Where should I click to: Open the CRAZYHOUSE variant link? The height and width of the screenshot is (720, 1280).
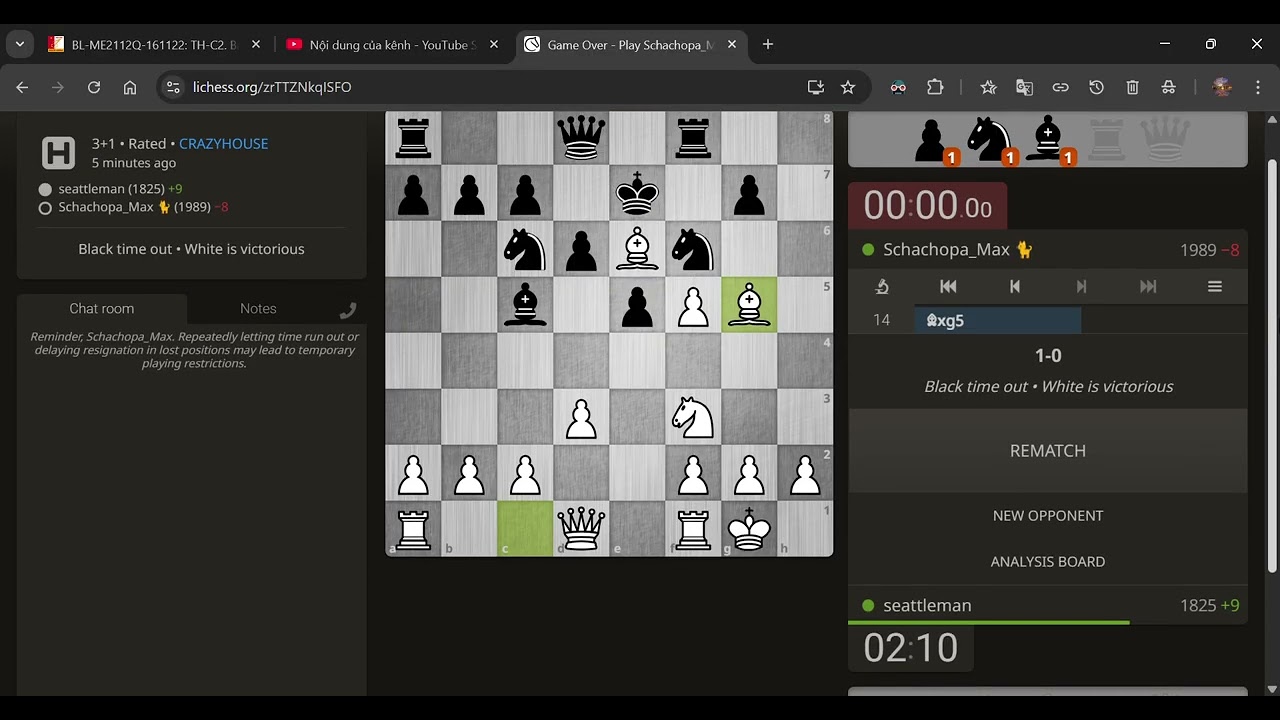click(223, 144)
